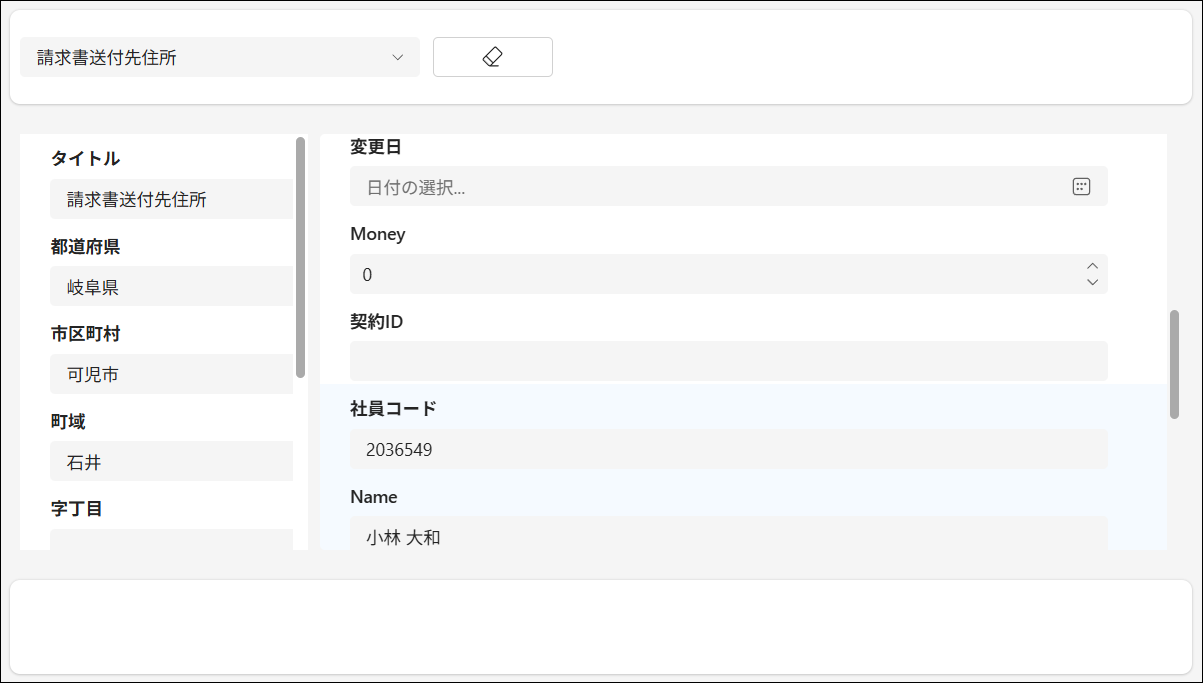Click the left panel vertical scrollbar
This screenshot has height=683, width=1203.
point(300,257)
